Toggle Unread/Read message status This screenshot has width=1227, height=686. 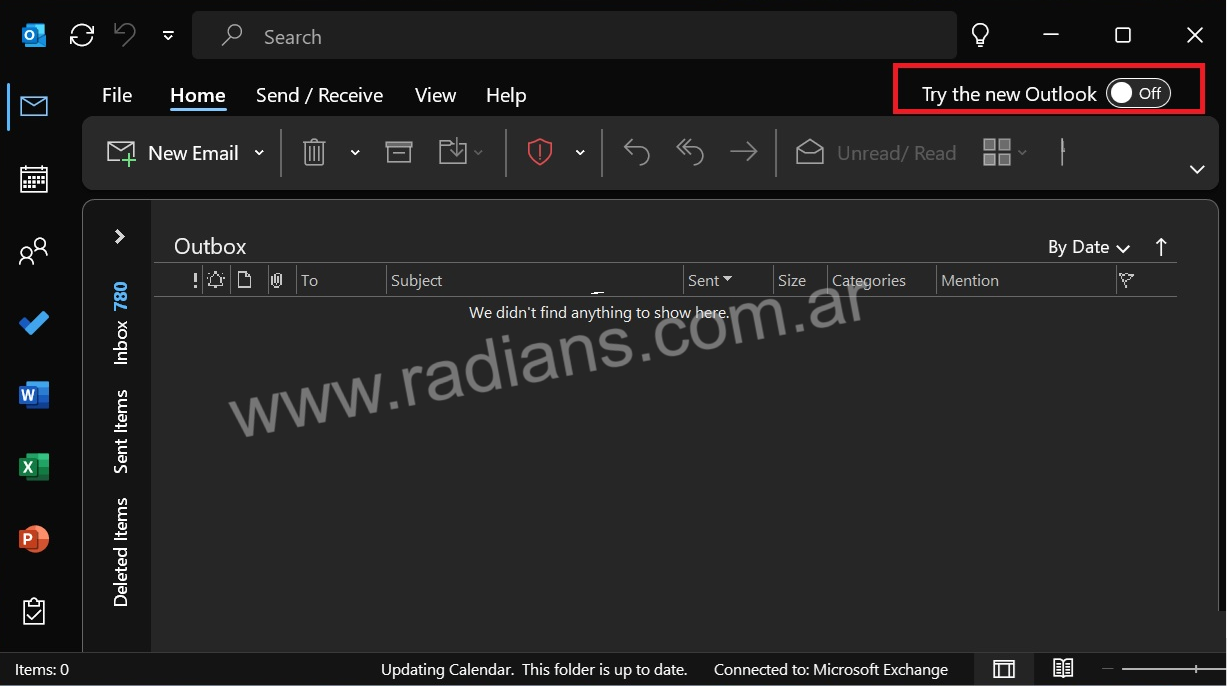coord(877,153)
